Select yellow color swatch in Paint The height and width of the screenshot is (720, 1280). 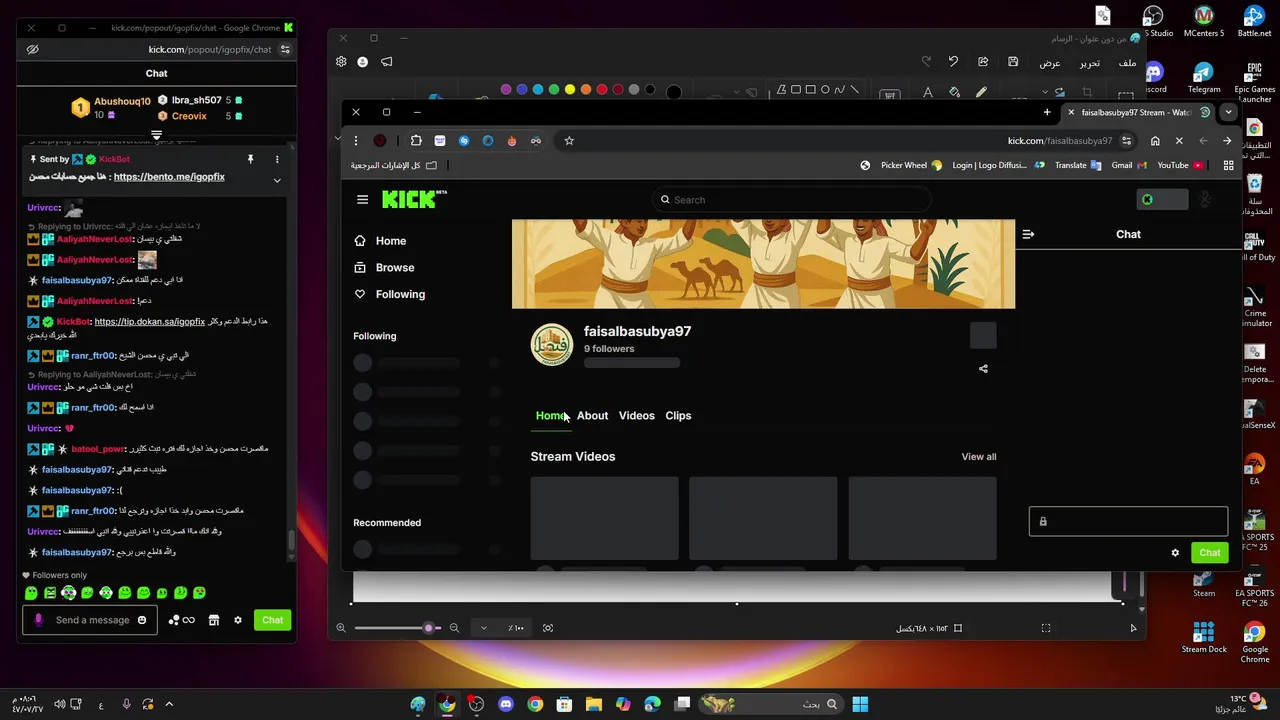(x=570, y=90)
